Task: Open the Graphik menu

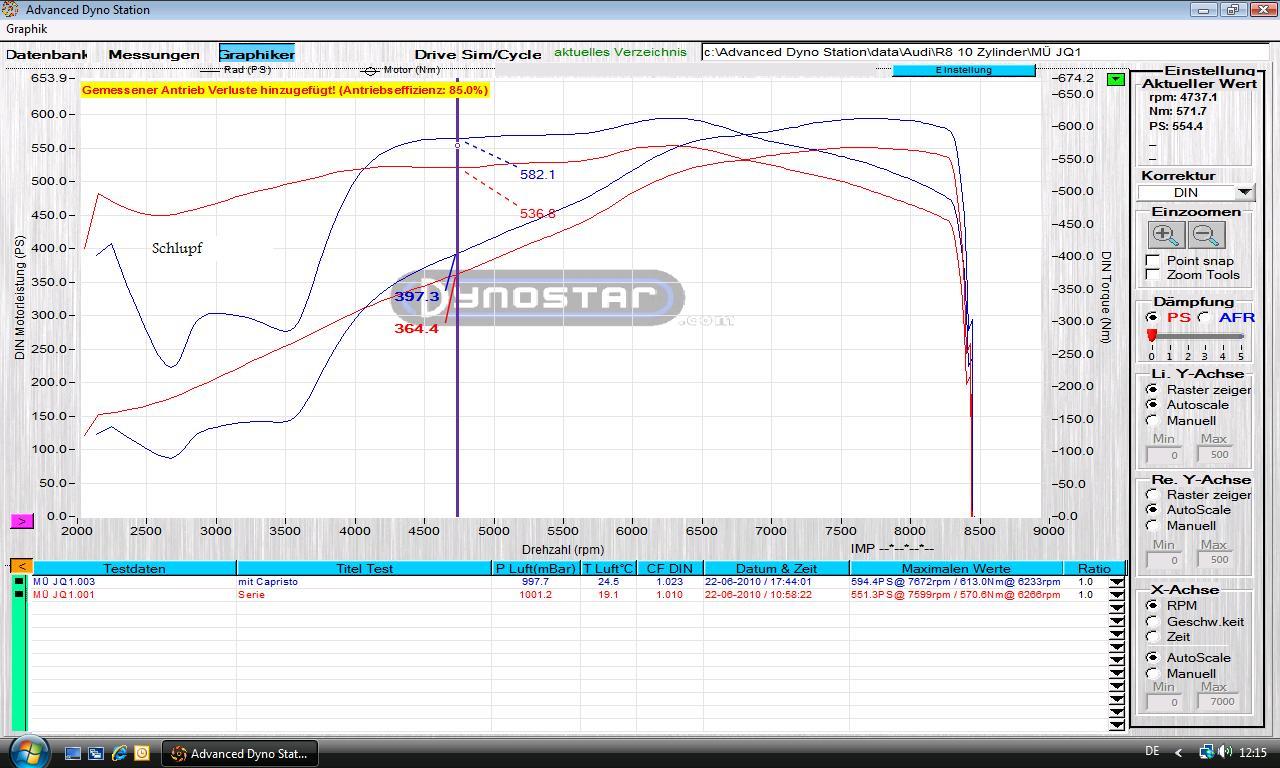Action: click(27, 29)
